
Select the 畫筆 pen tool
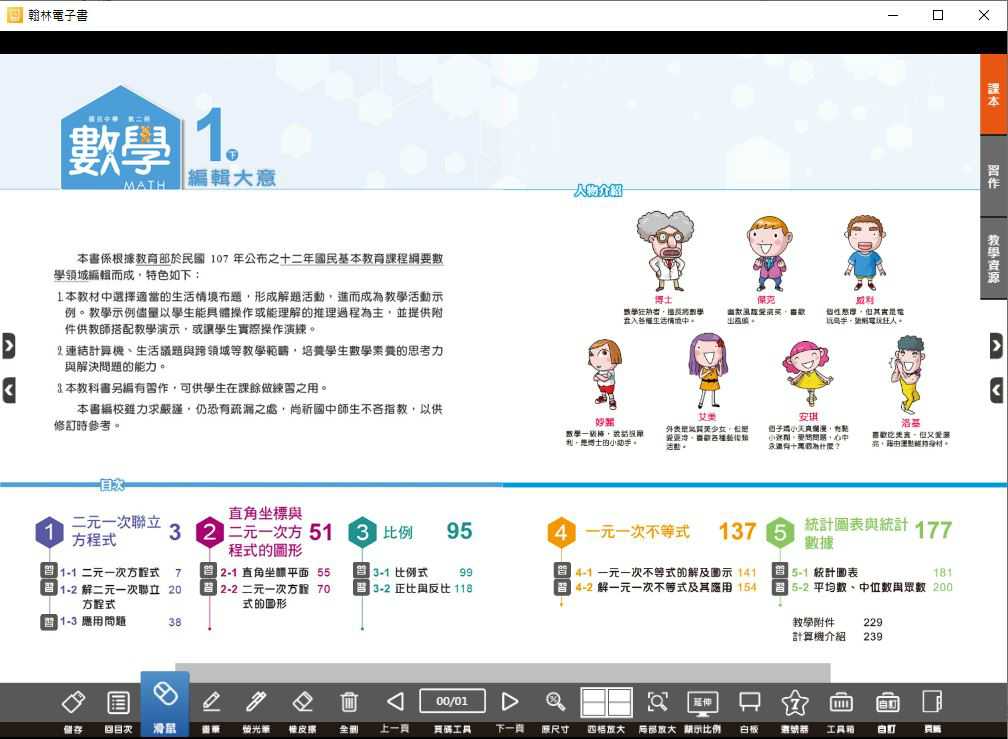click(x=211, y=702)
